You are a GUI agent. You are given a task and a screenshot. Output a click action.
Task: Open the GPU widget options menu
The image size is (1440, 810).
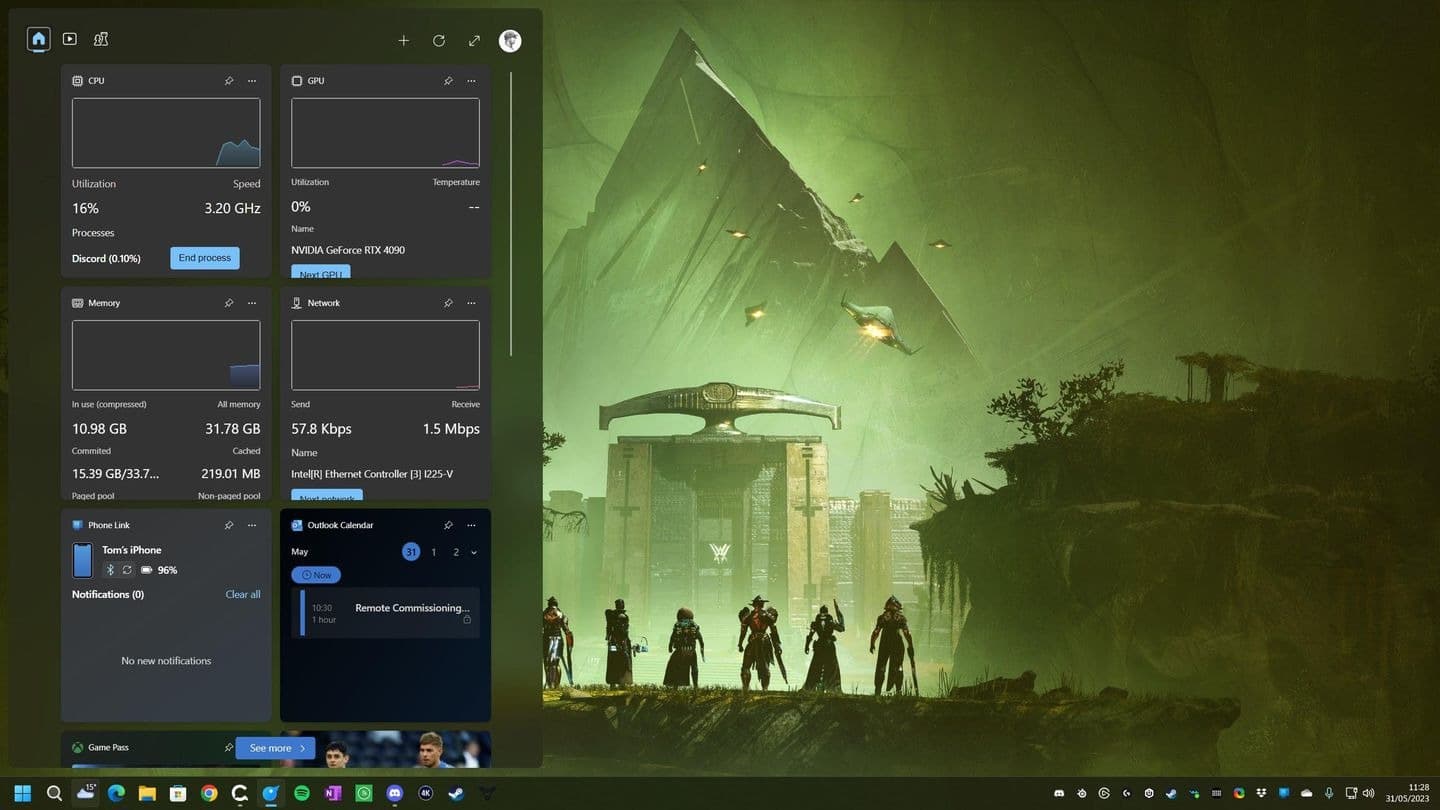coord(471,81)
